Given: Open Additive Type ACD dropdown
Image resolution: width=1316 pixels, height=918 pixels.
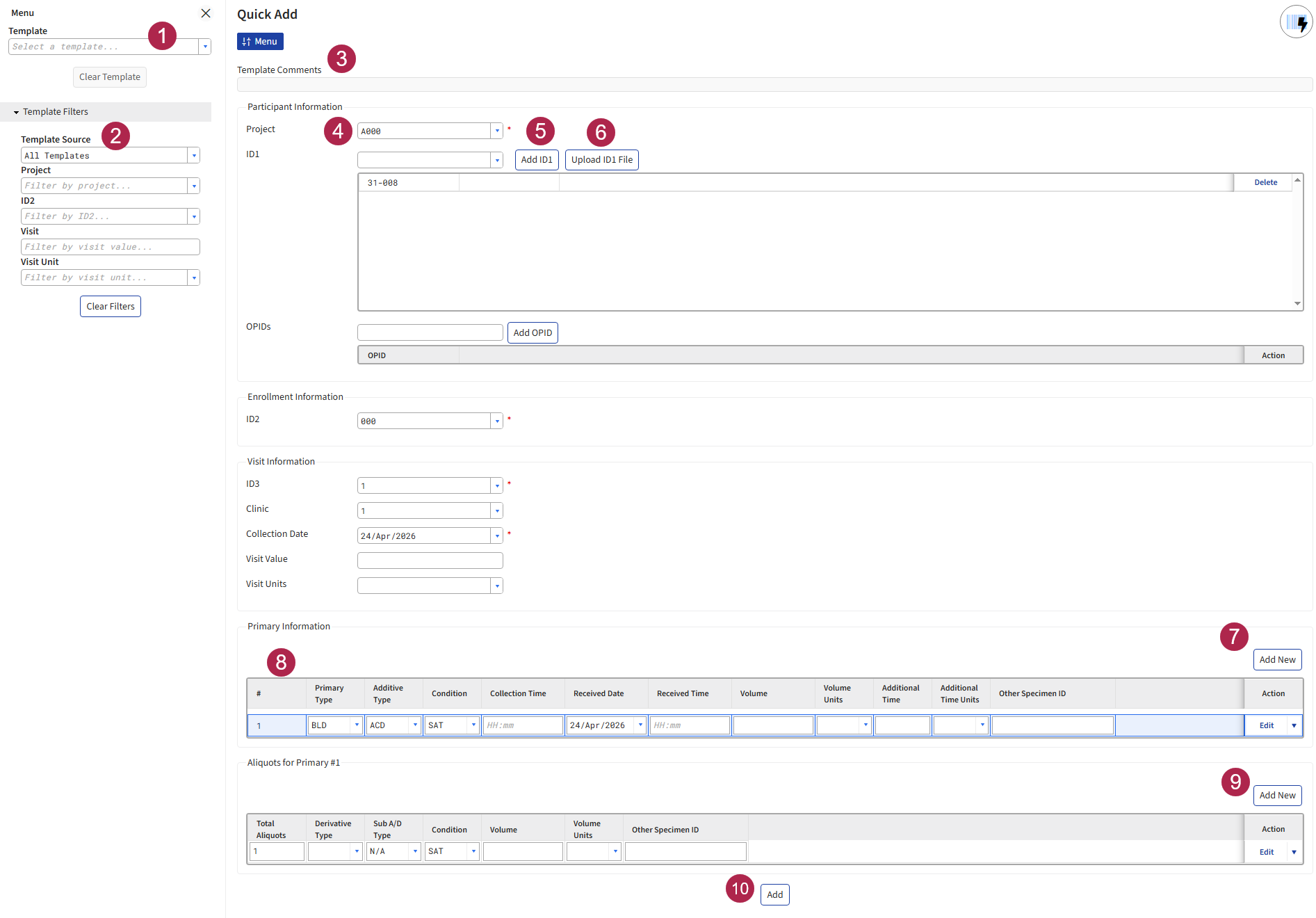Looking at the screenshot, I should point(415,725).
